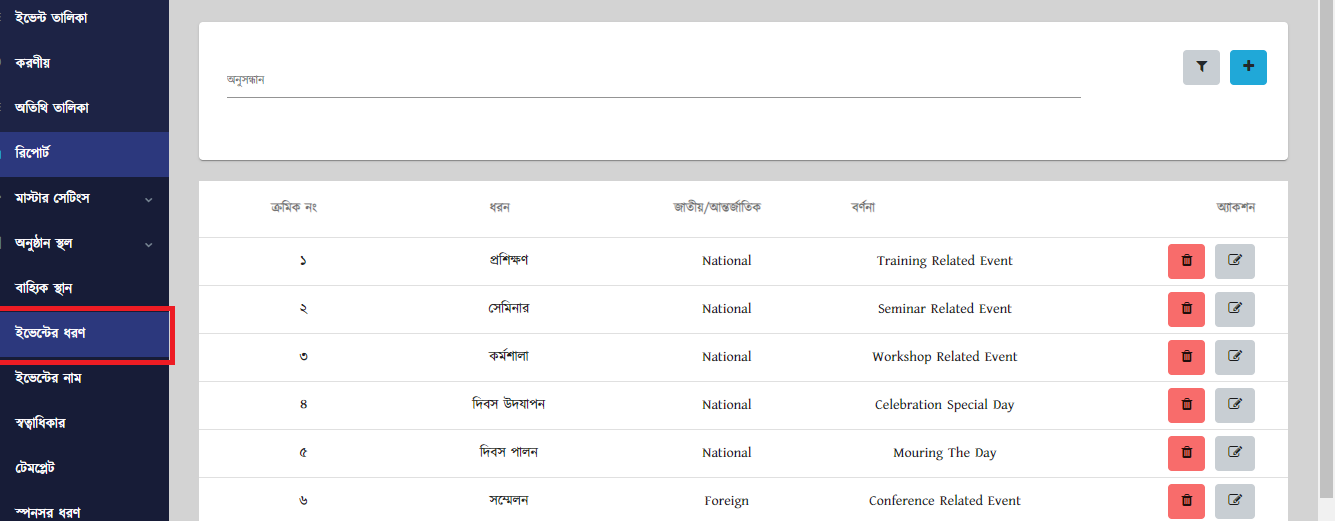Add new event type with plus button
This screenshot has height=521, width=1335.
[1248, 67]
